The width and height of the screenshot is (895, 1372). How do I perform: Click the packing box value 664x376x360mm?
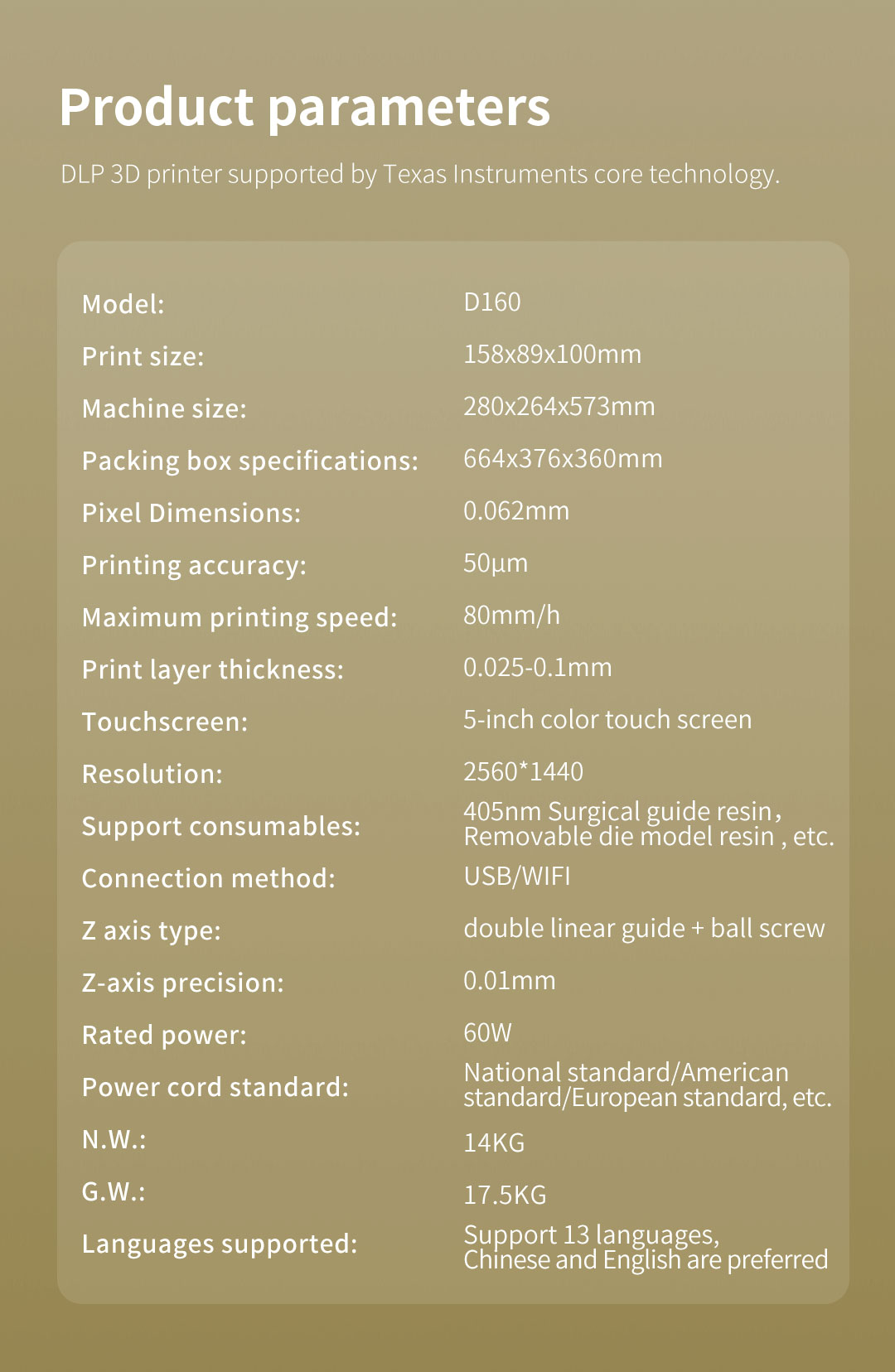(x=563, y=459)
